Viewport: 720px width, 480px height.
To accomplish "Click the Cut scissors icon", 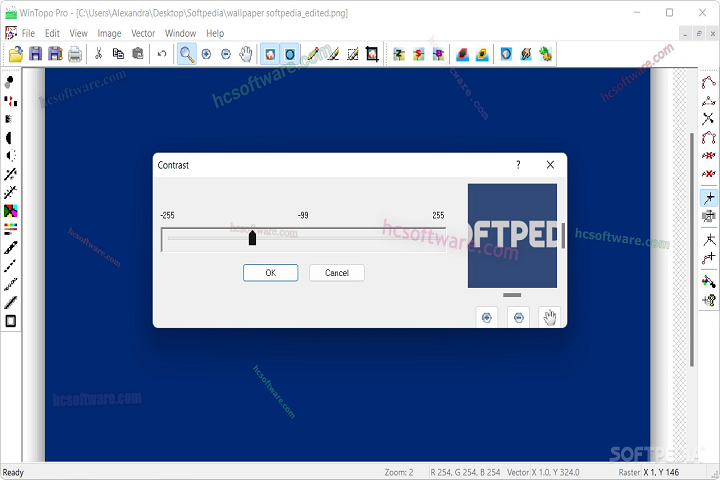I will [98, 54].
